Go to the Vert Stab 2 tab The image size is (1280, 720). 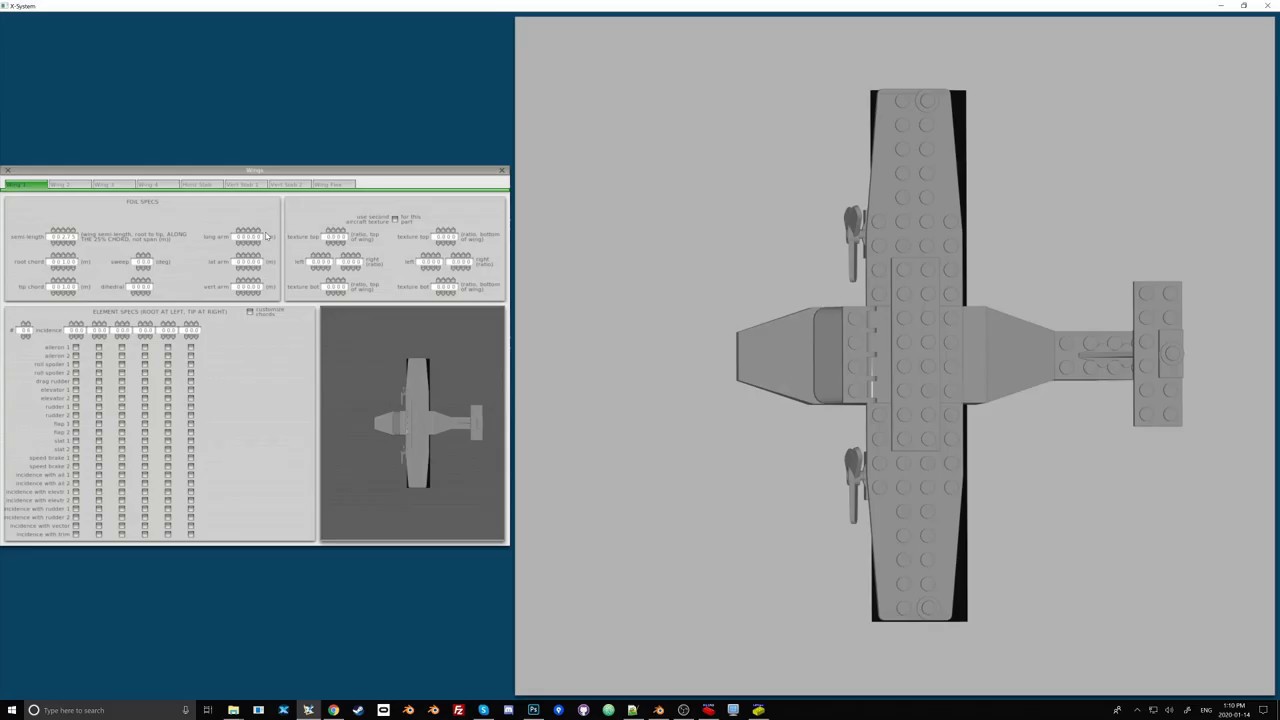[x=289, y=185]
